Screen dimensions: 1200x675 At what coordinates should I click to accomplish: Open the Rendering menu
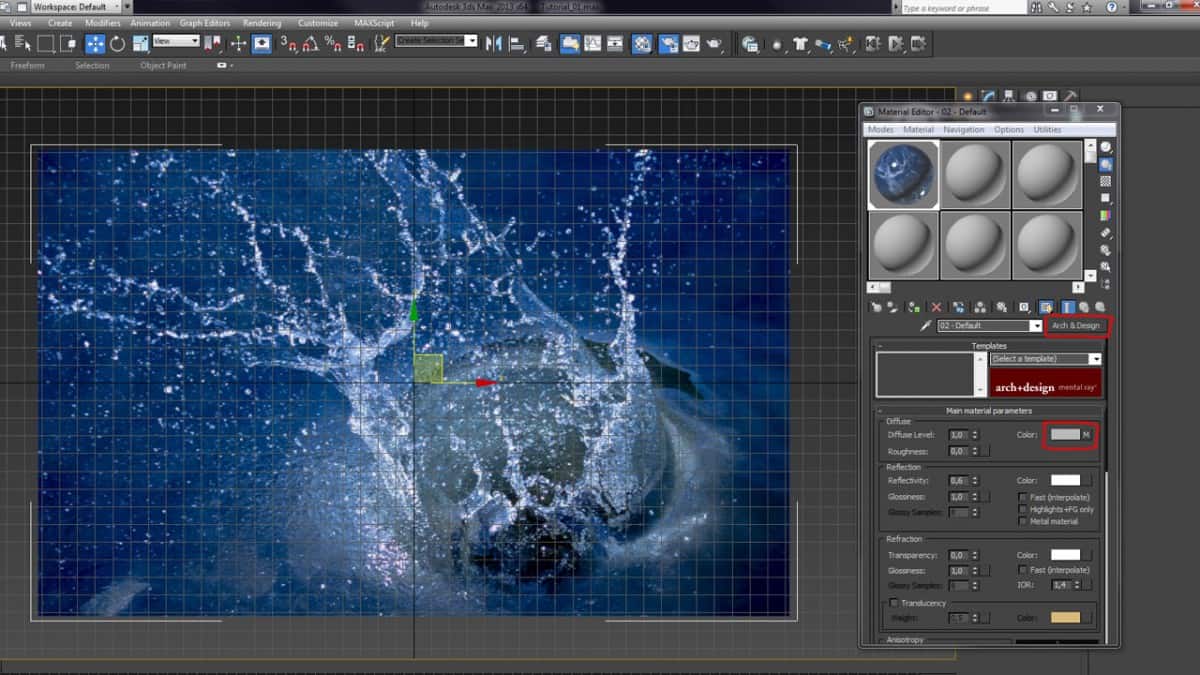pos(262,23)
